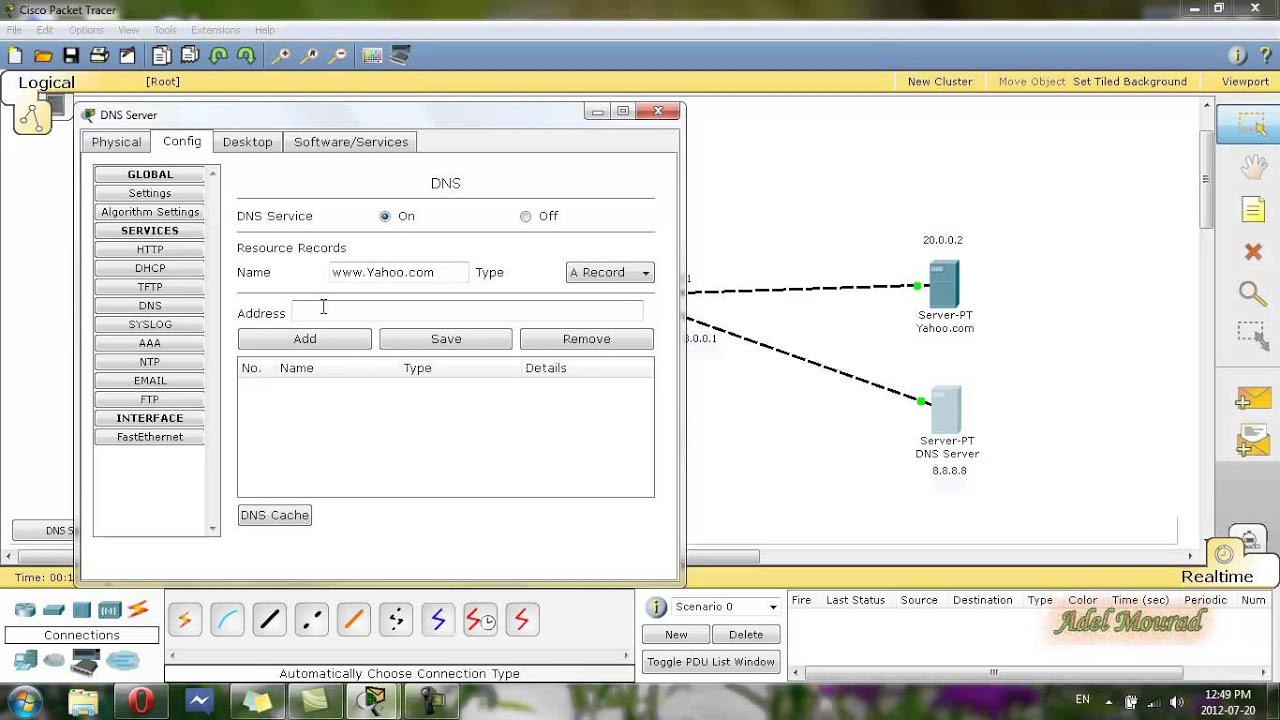Turn DNS Service On

[x=385, y=216]
